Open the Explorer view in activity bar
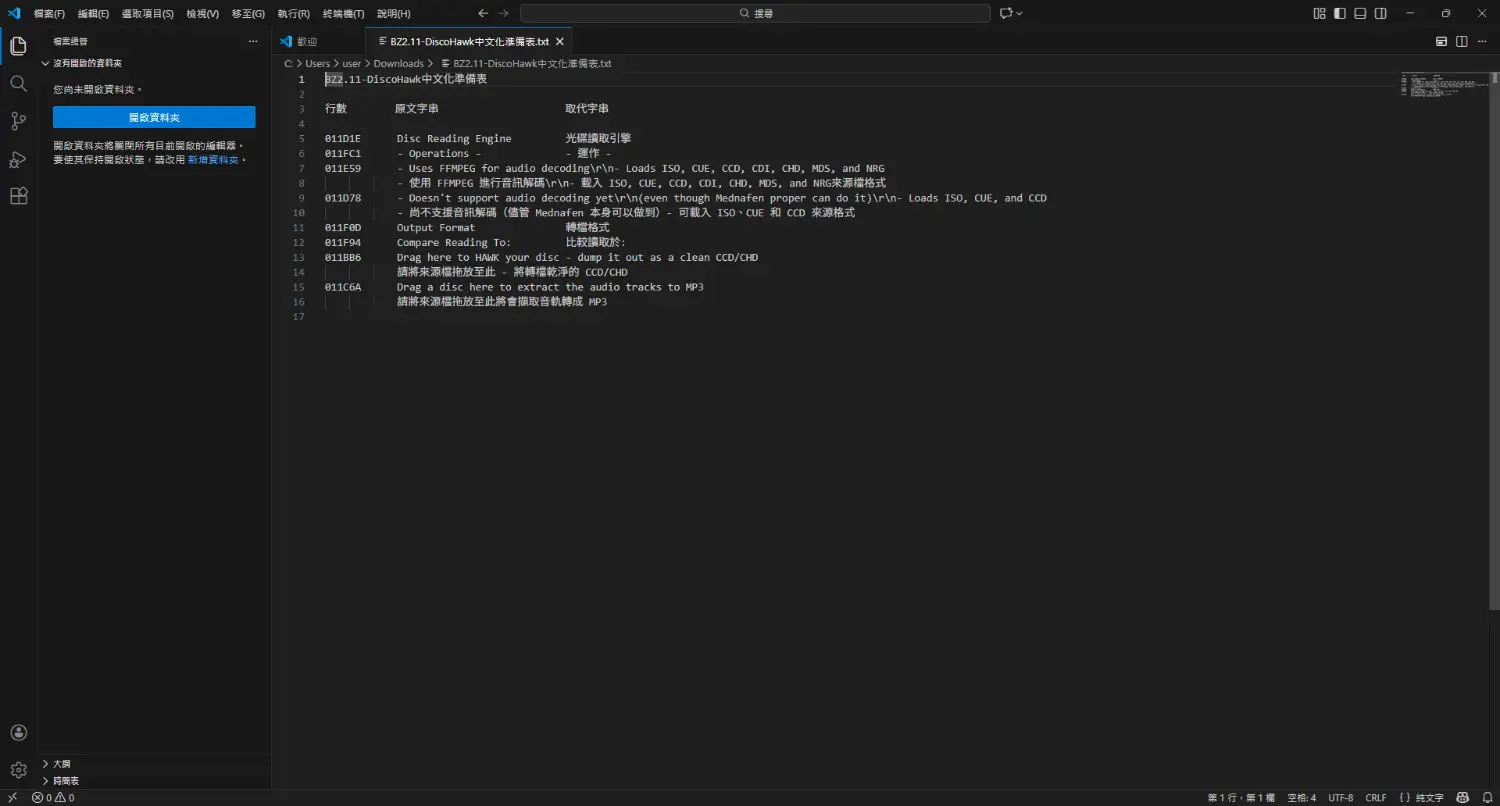 [x=18, y=46]
